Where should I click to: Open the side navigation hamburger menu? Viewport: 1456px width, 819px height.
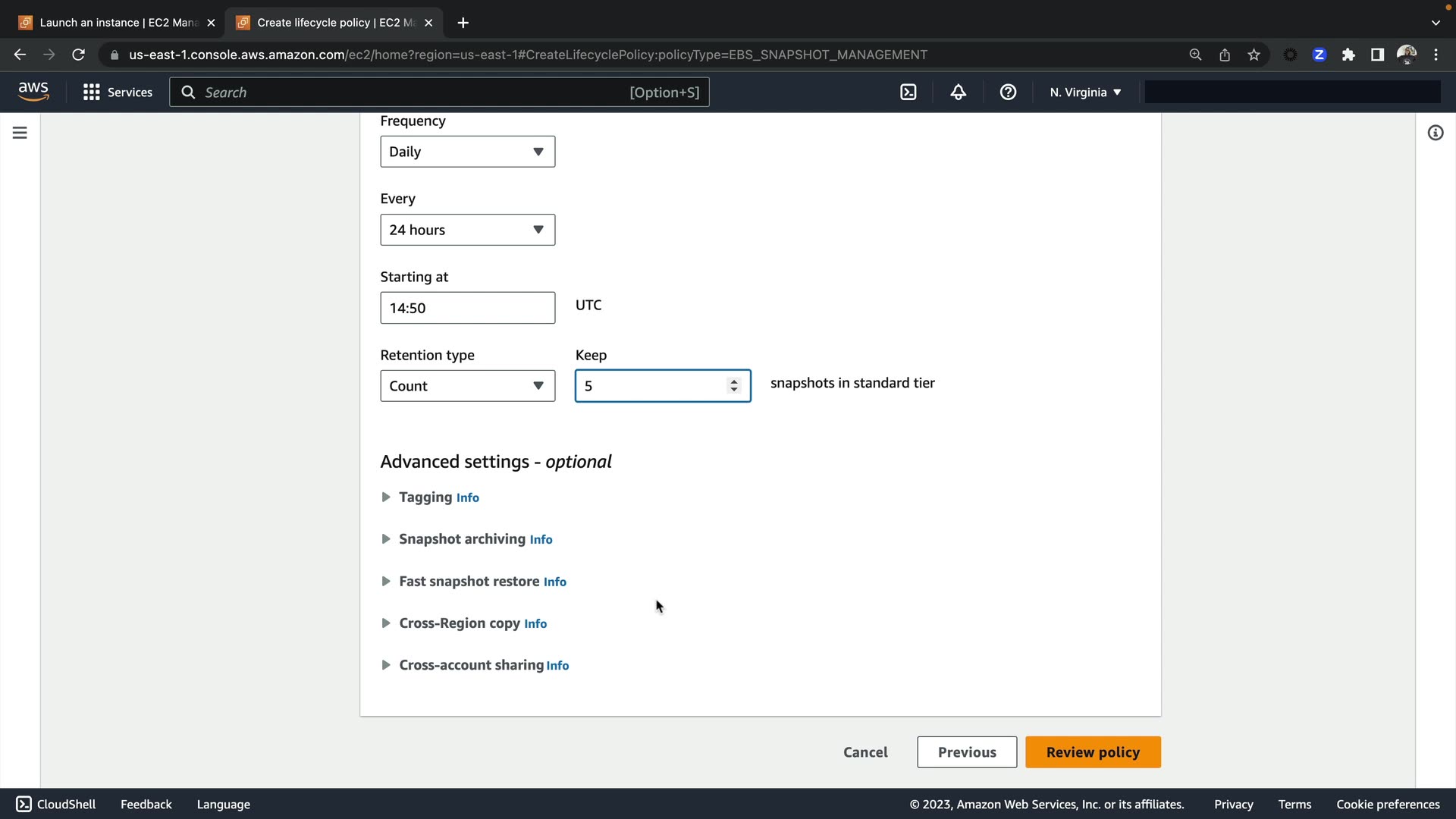coord(20,133)
